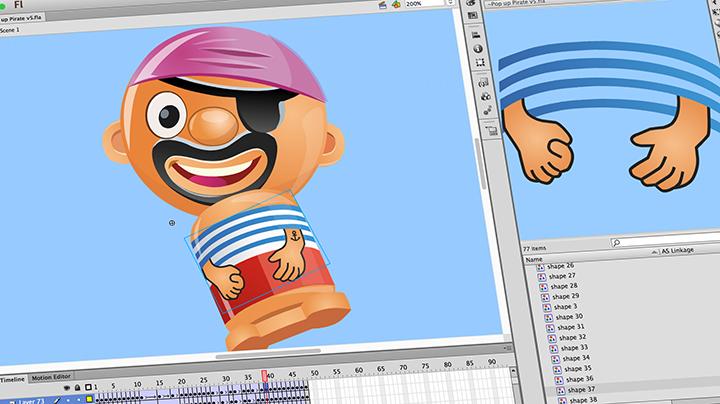Click the AS Linkage column header
The width and height of the screenshot is (720, 404).
point(685,251)
